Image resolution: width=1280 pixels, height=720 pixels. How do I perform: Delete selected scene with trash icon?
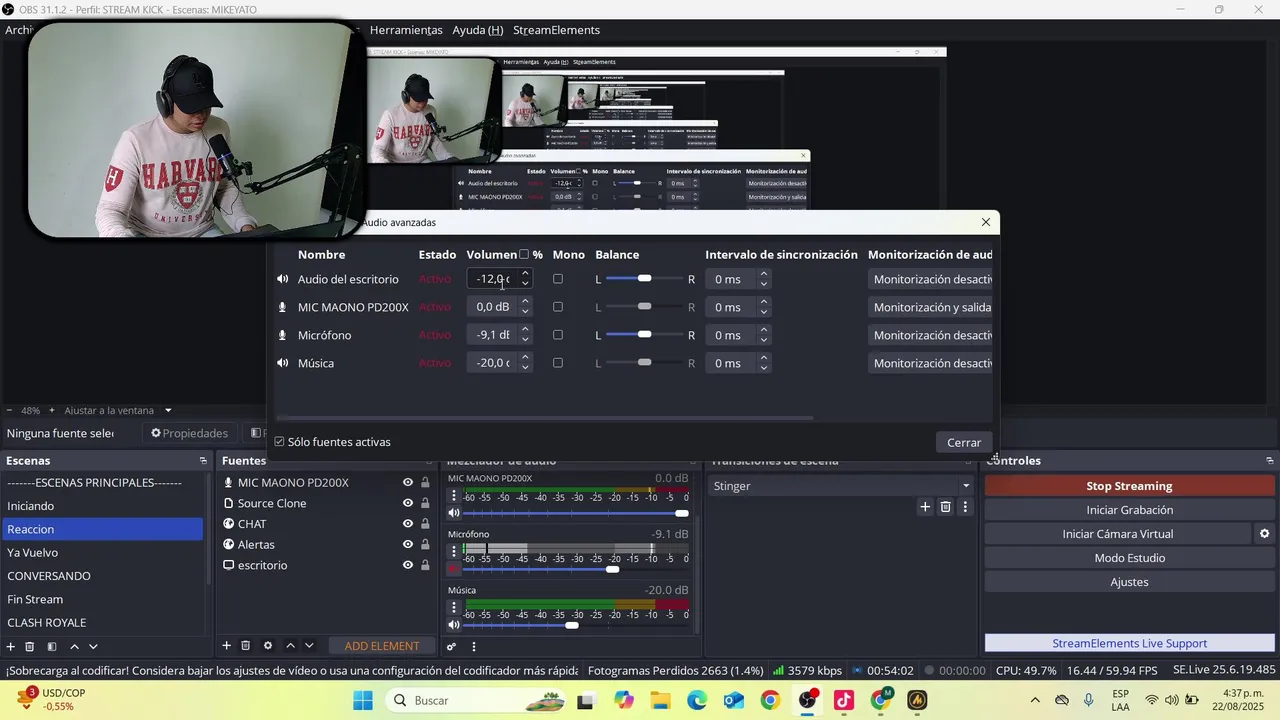[30, 647]
